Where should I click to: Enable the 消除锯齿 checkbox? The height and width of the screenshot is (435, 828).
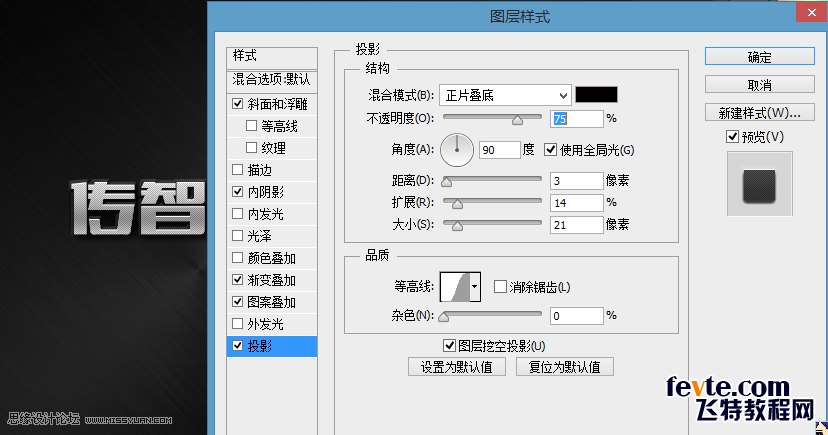tap(501, 287)
